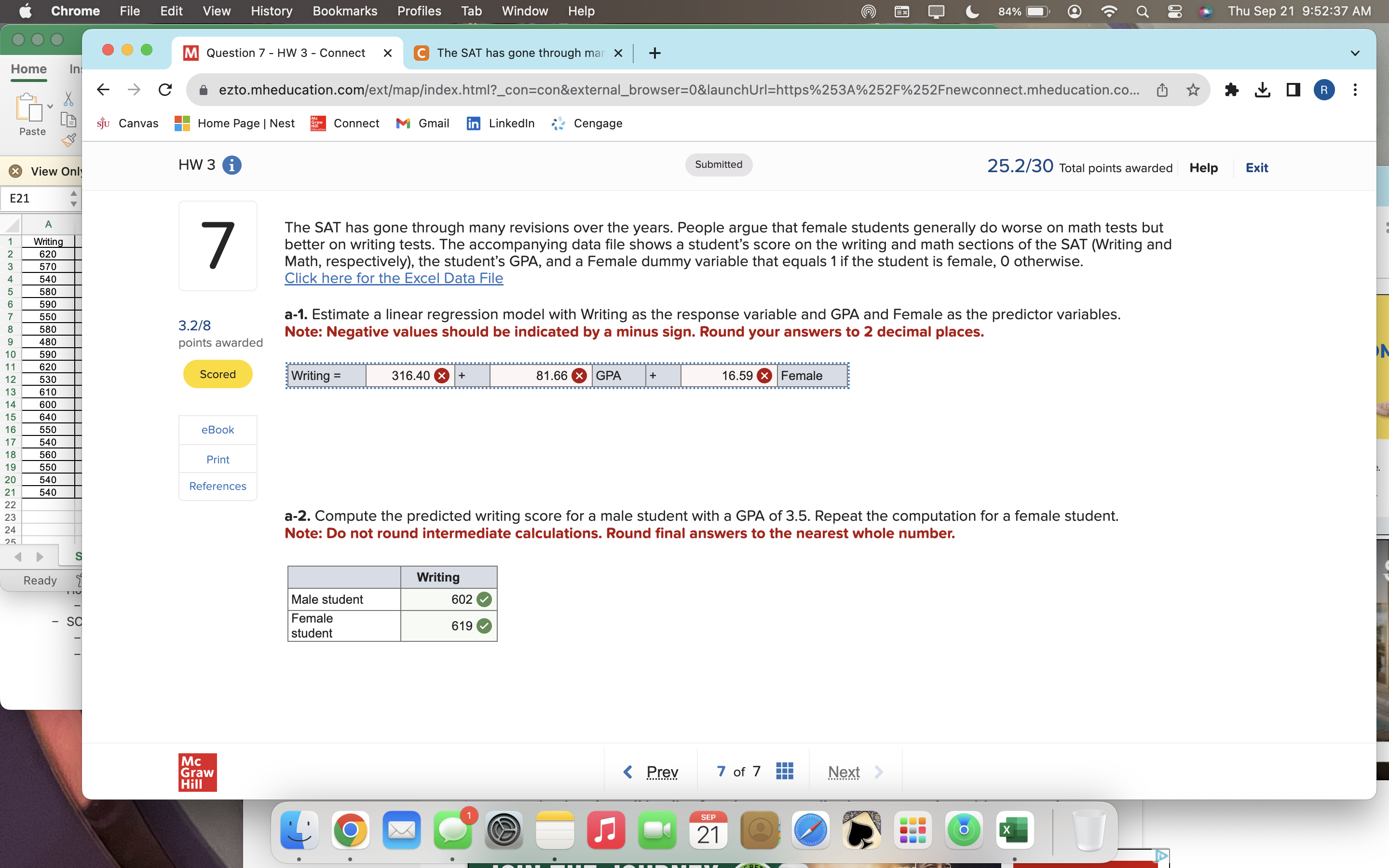The width and height of the screenshot is (1389, 868).
Task: Open the Chrome three-dot menu
Action: tap(1355, 90)
